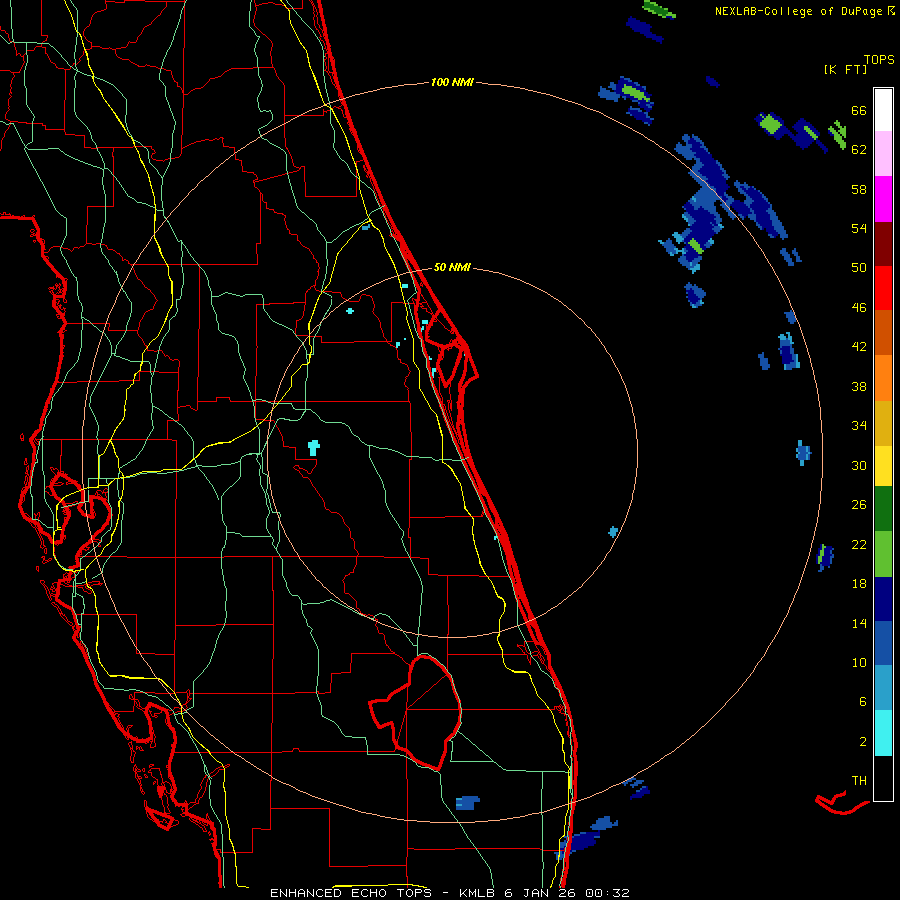Click the navy legend swatch above 14
Viewport: 900px width, 900px height.
click(883, 599)
